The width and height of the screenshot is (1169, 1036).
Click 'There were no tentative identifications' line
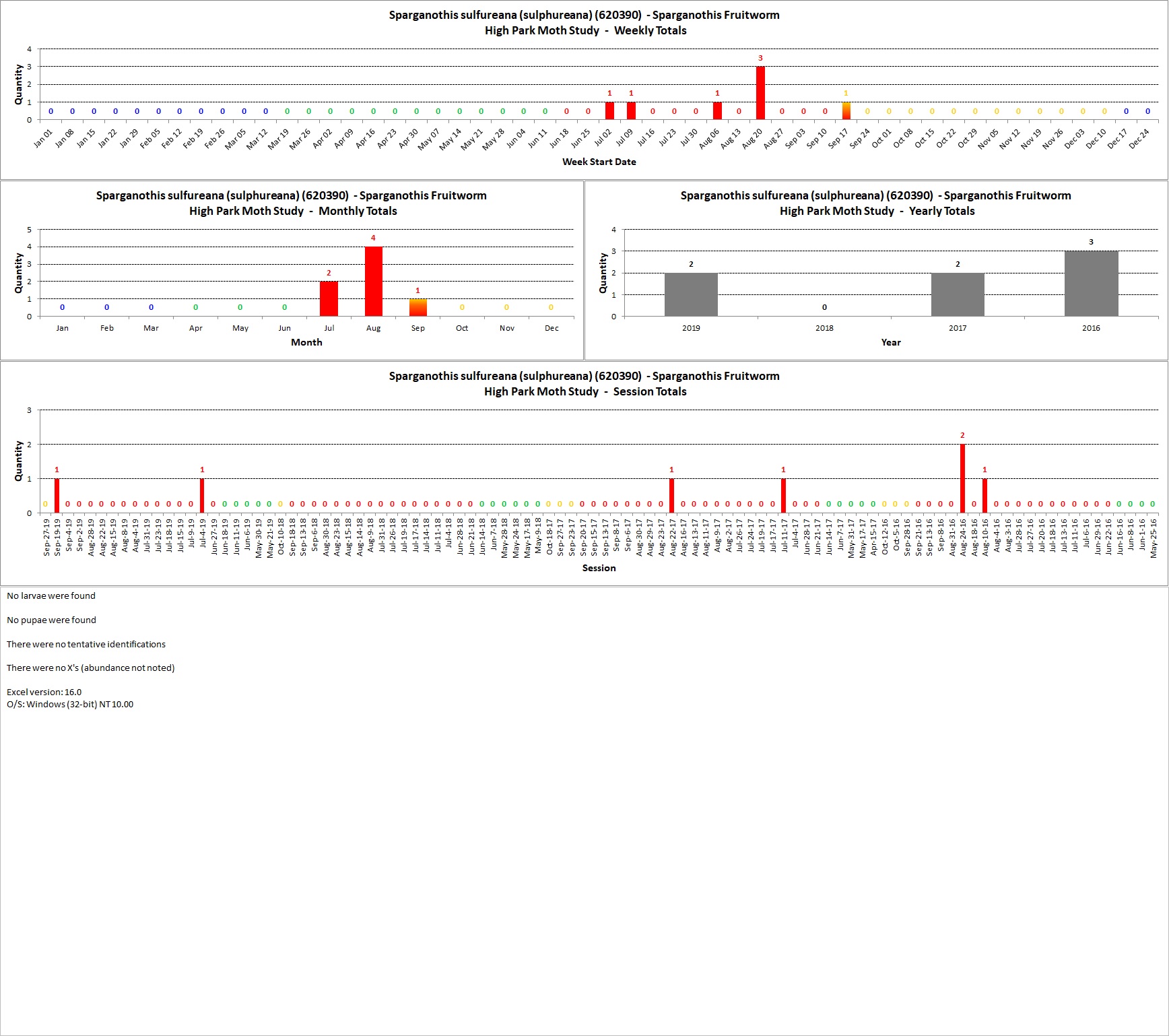(86, 645)
